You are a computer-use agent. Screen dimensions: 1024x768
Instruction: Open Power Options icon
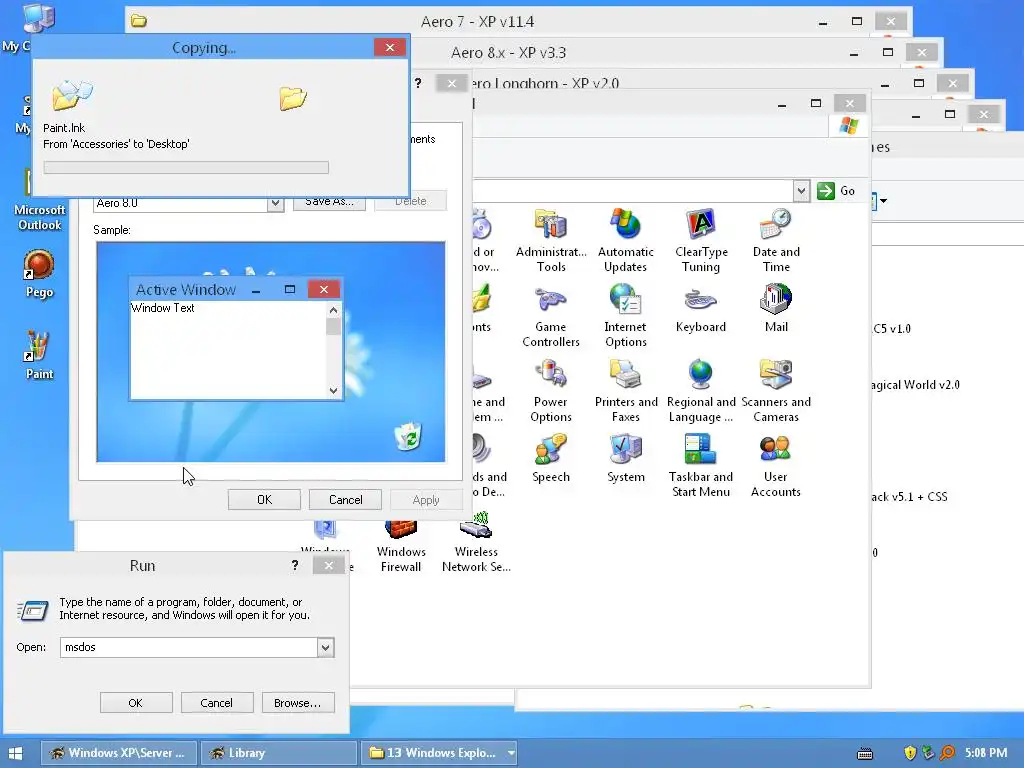551,391
